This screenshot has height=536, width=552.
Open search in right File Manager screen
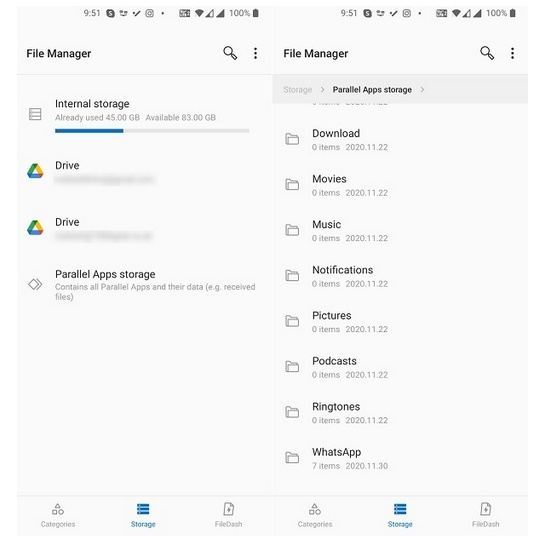487,53
